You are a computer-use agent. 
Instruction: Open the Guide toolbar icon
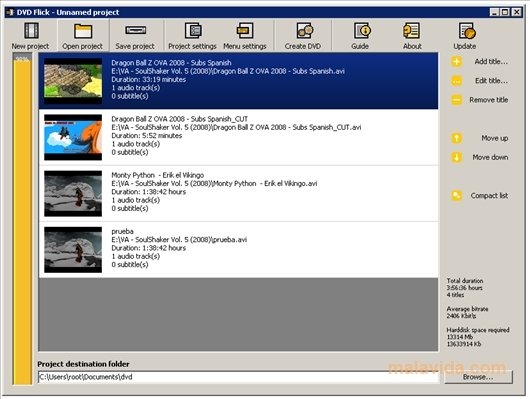(362, 30)
